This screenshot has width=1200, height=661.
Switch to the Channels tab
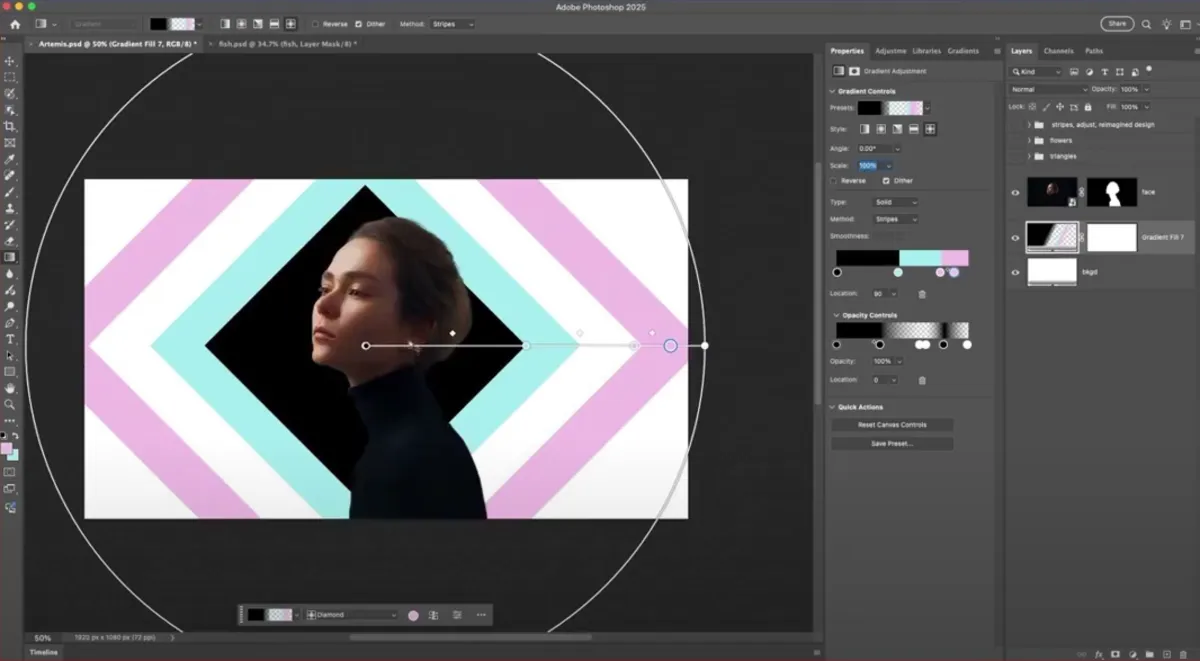(1058, 50)
